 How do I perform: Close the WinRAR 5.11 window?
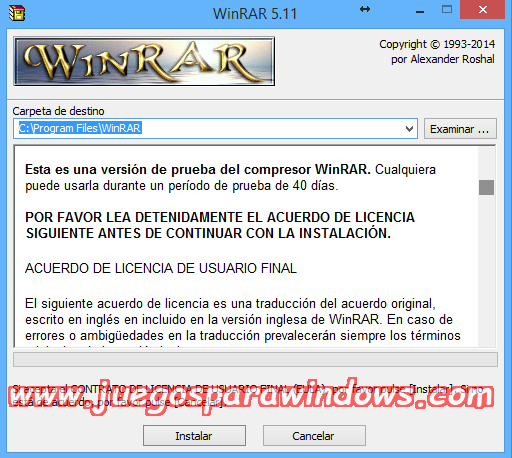482,10
